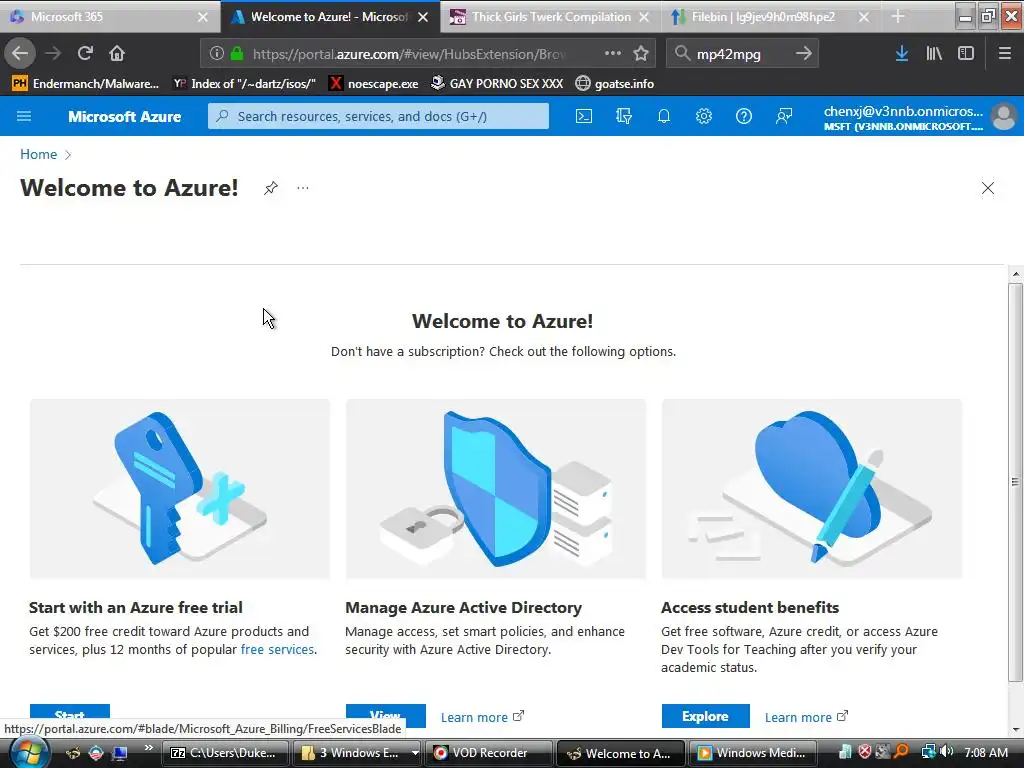Select the Welcome to Azure tab
The height and width of the screenshot is (768, 1024).
tap(331, 17)
